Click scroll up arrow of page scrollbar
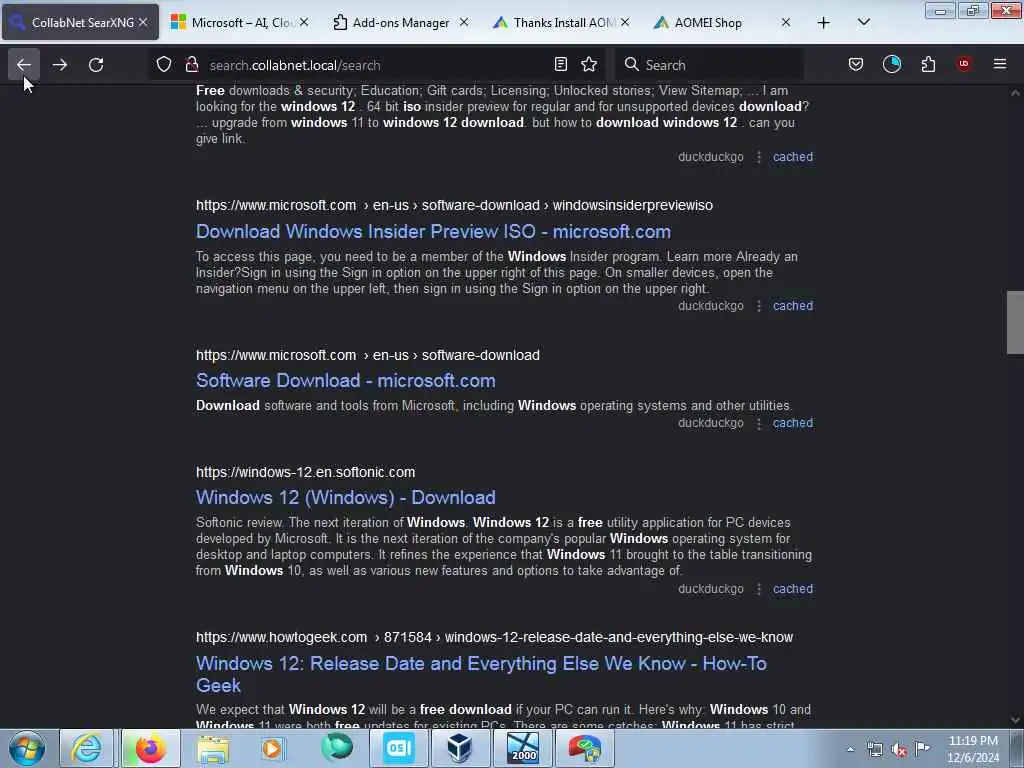The image size is (1024, 768). point(1015,93)
